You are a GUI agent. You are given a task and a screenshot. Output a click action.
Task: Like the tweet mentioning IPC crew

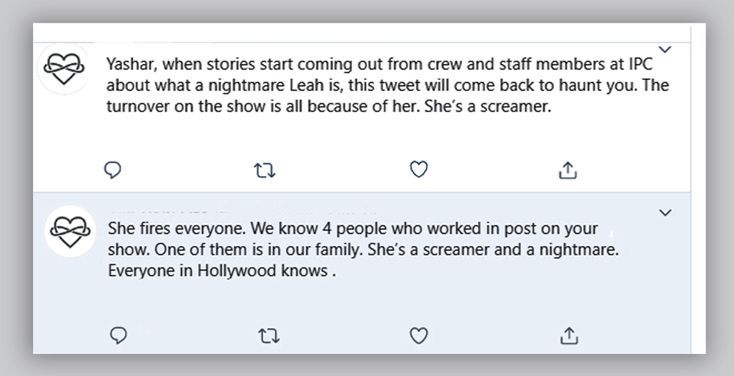(418, 169)
